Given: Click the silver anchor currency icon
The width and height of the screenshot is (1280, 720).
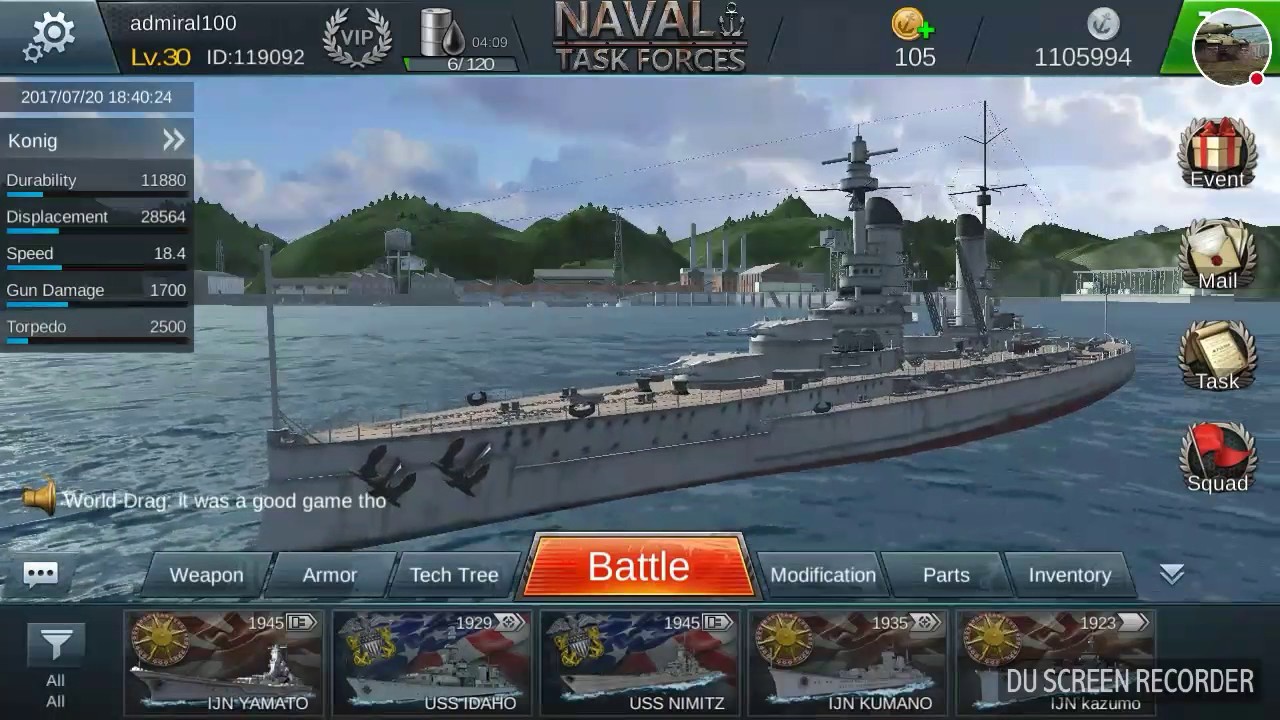Looking at the screenshot, I should coord(1104,23).
